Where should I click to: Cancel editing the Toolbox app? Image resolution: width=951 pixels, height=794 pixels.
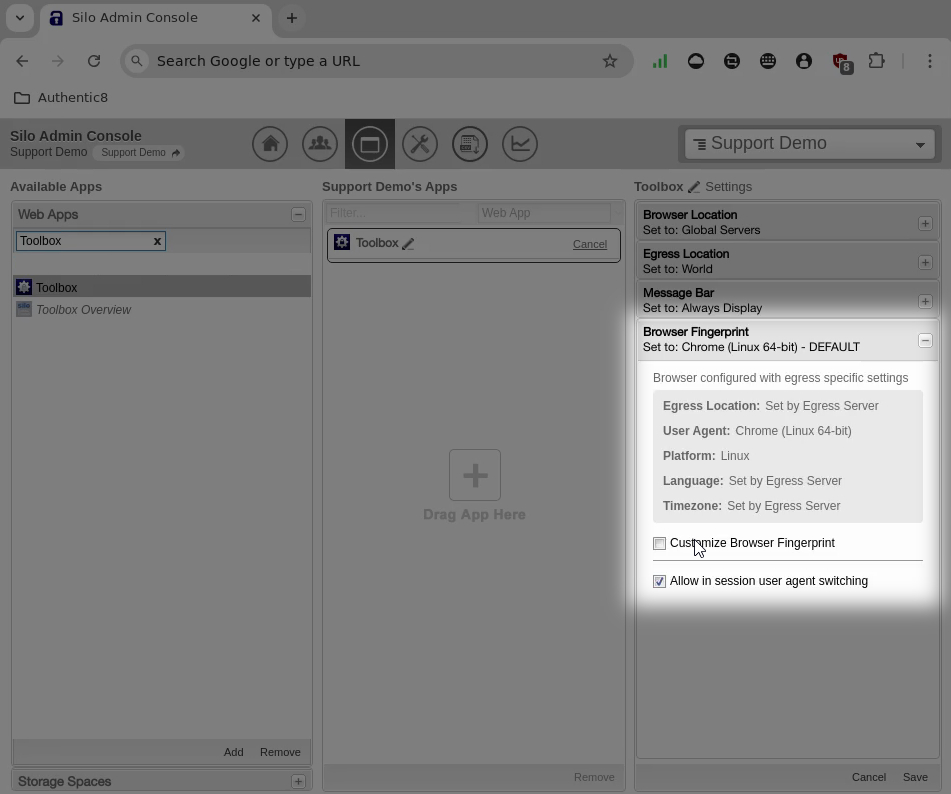(x=590, y=244)
